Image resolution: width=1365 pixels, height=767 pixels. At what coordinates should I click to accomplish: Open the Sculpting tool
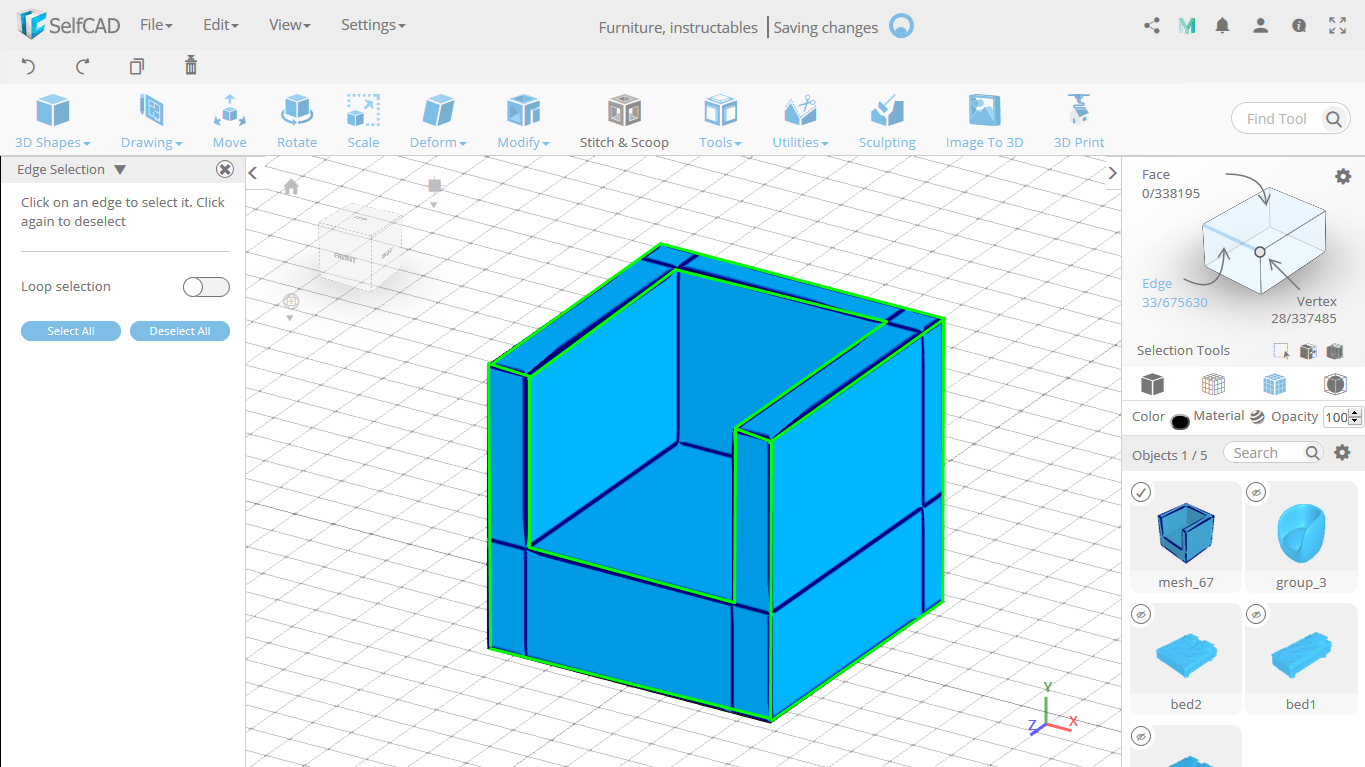887,121
